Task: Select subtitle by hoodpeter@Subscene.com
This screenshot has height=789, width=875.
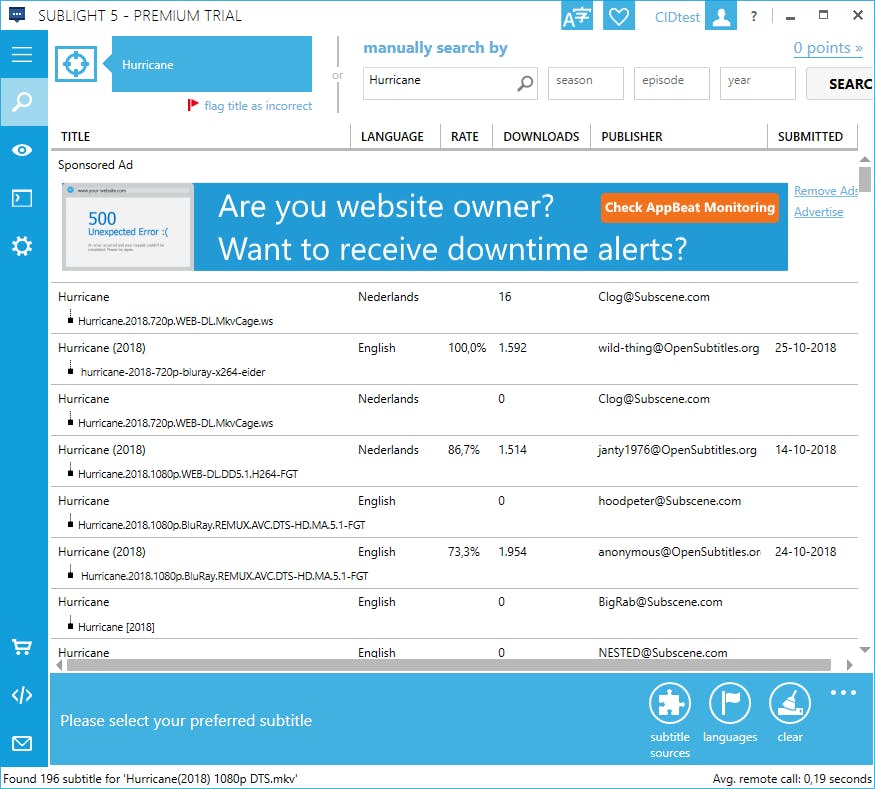Action: pyautogui.click(x=669, y=501)
